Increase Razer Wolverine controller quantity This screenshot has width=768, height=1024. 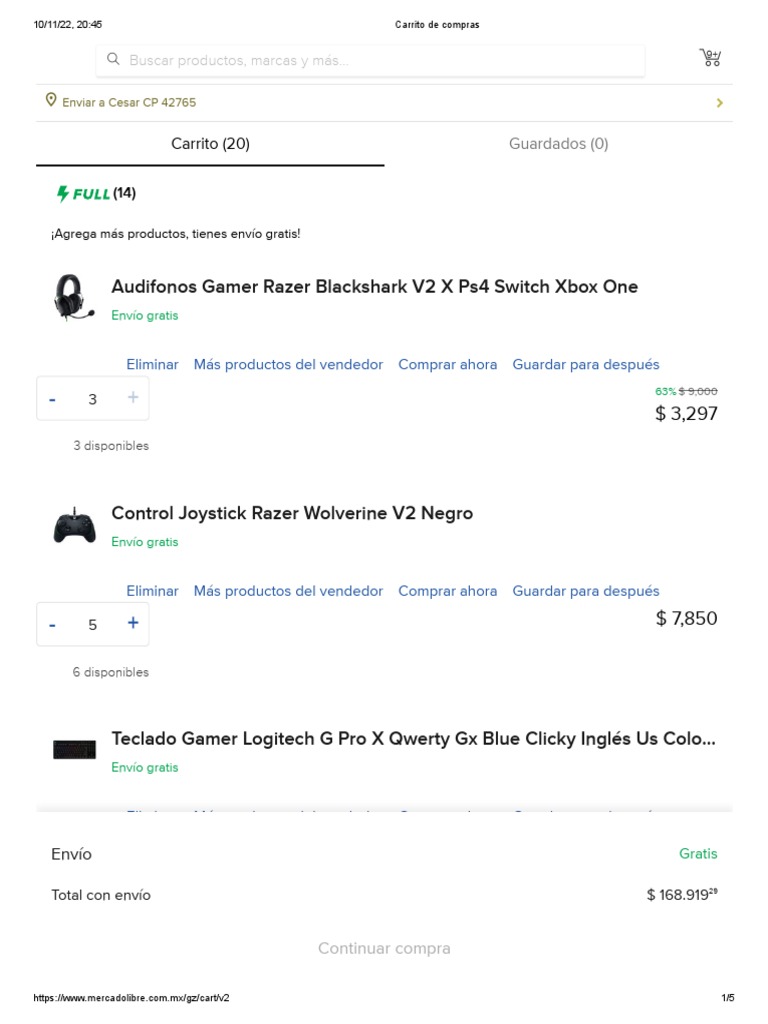pos(133,623)
